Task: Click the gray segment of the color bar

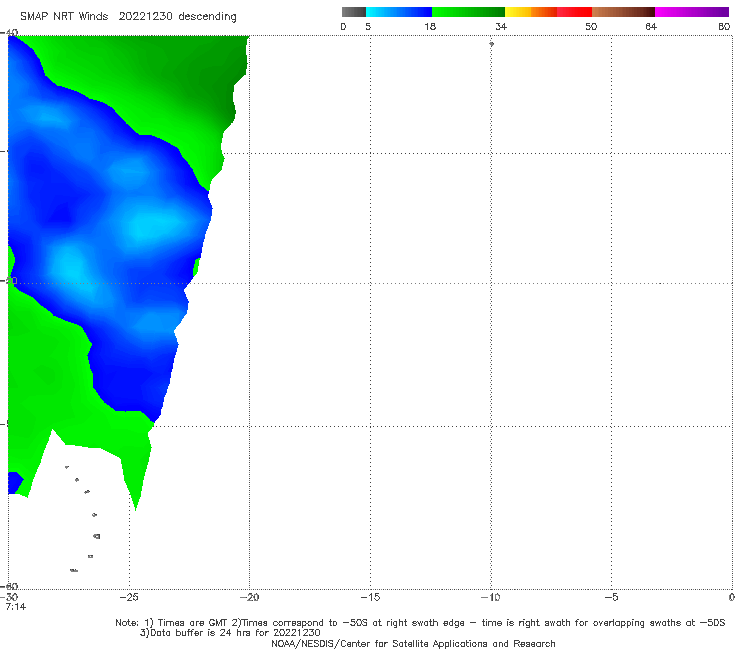Action: pos(353,12)
